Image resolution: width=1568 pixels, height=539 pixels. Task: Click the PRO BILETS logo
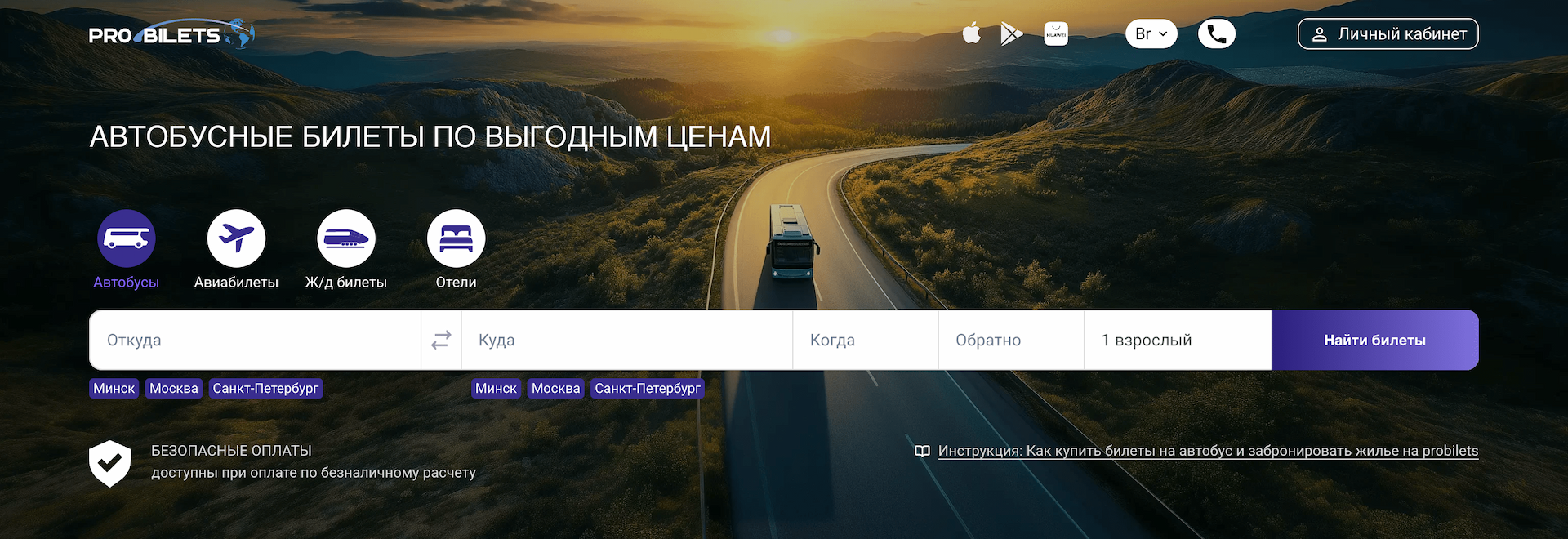pos(171,34)
